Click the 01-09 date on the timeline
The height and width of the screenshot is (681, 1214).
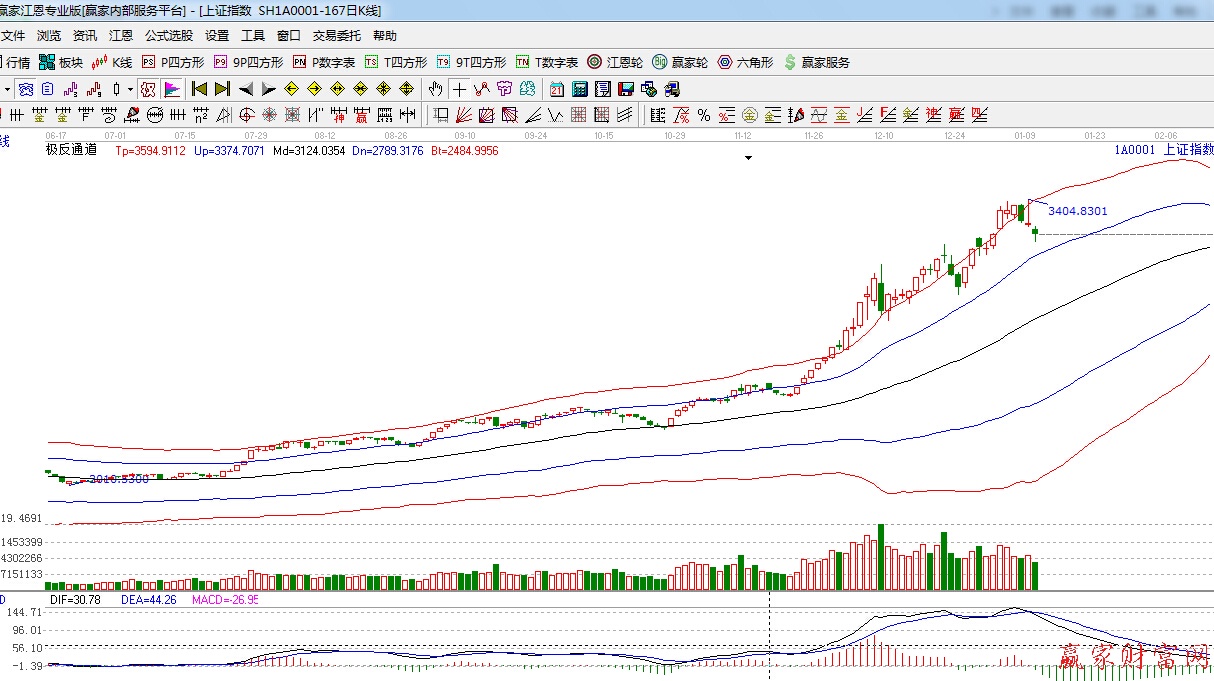[x=1024, y=135]
